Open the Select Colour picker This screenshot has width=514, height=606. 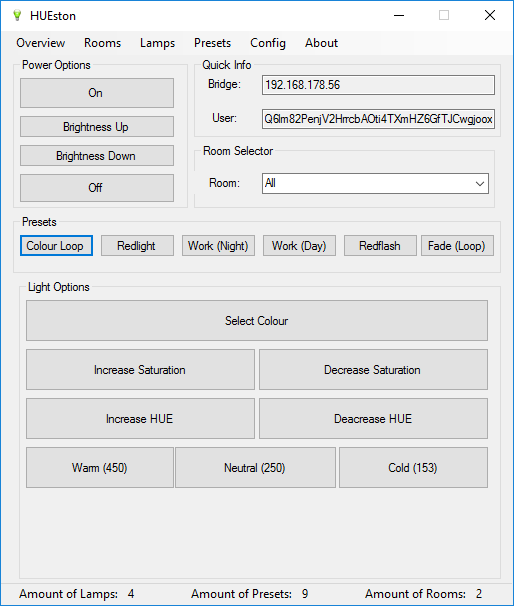257,321
